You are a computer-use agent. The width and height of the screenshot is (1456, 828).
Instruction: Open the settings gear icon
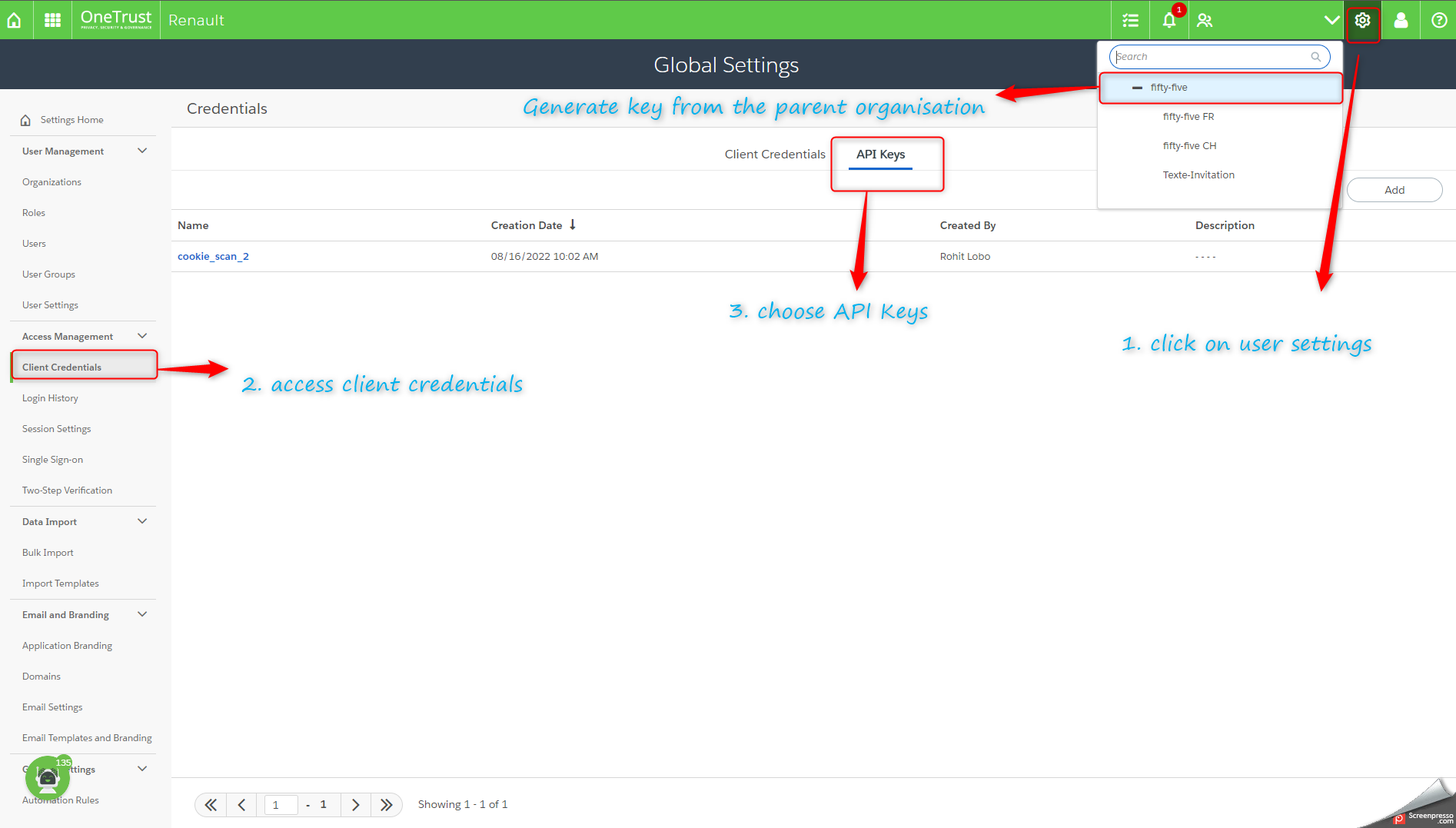click(1363, 20)
